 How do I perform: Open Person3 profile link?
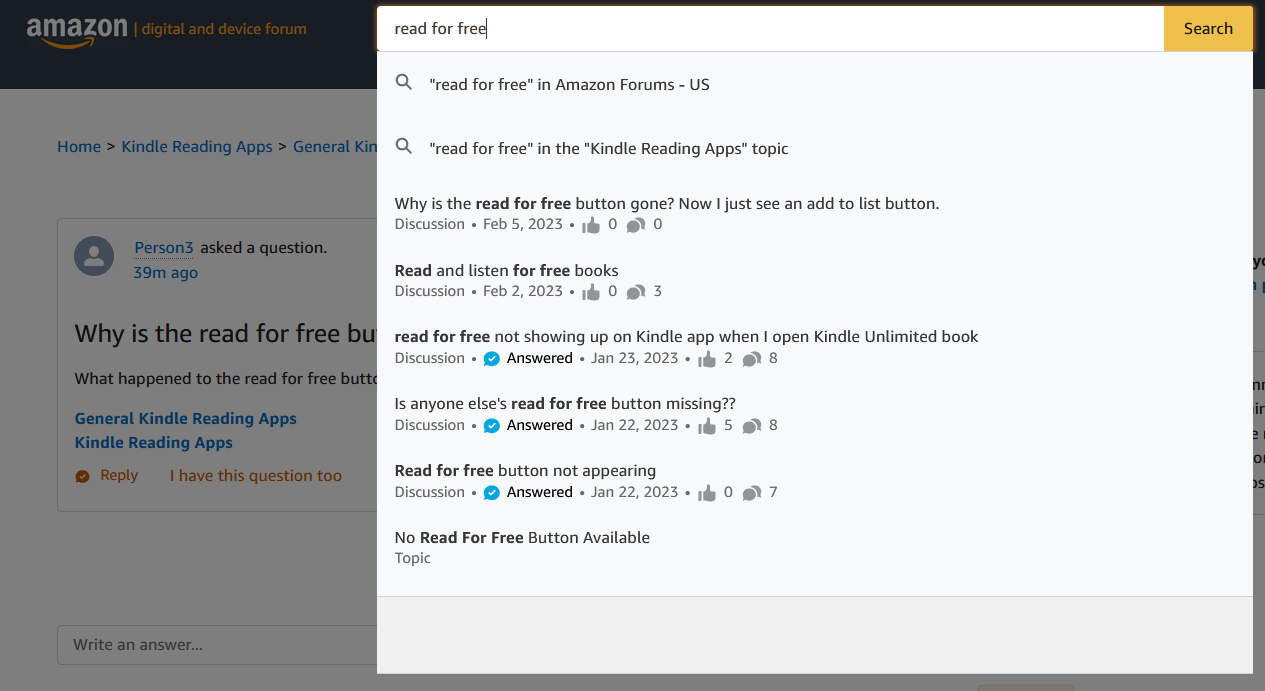click(164, 247)
